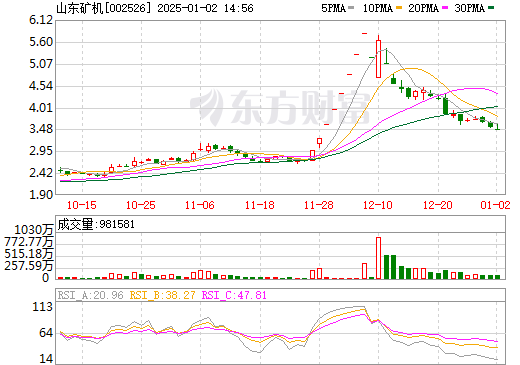Click the 2.95 price axis label
520x365 pixels.
[41, 151]
